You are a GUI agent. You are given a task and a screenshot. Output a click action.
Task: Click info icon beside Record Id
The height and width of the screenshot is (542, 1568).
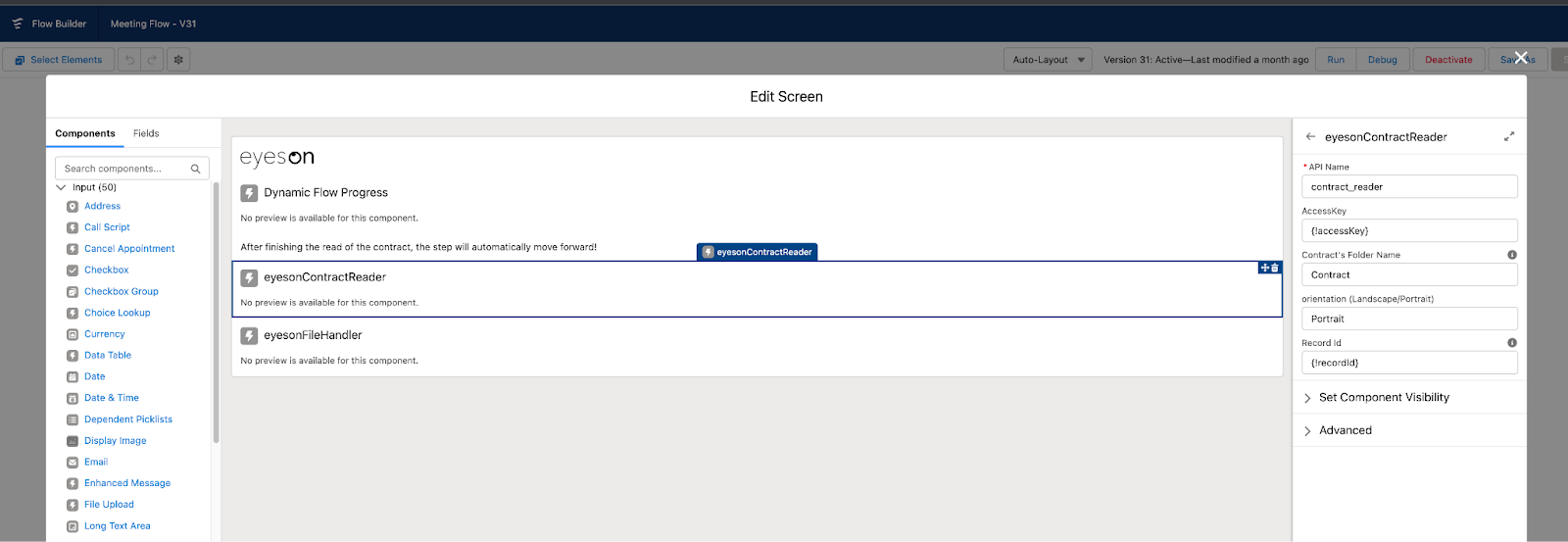1512,343
